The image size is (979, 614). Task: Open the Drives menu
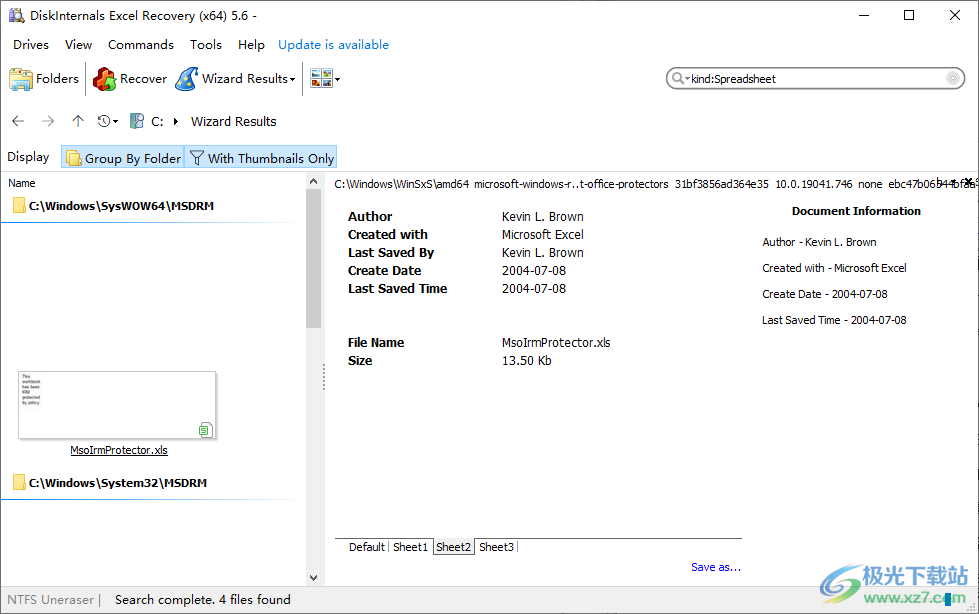(x=31, y=44)
